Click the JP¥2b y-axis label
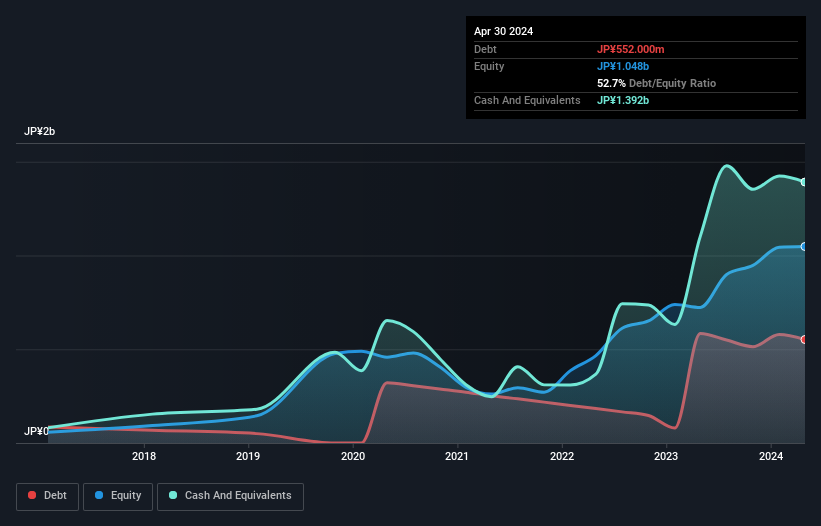 [40, 131]
